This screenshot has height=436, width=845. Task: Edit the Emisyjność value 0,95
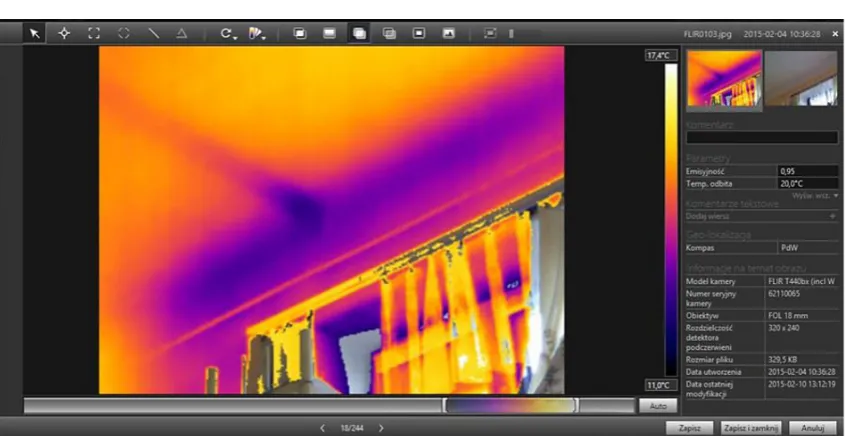[x=808, y=171]
